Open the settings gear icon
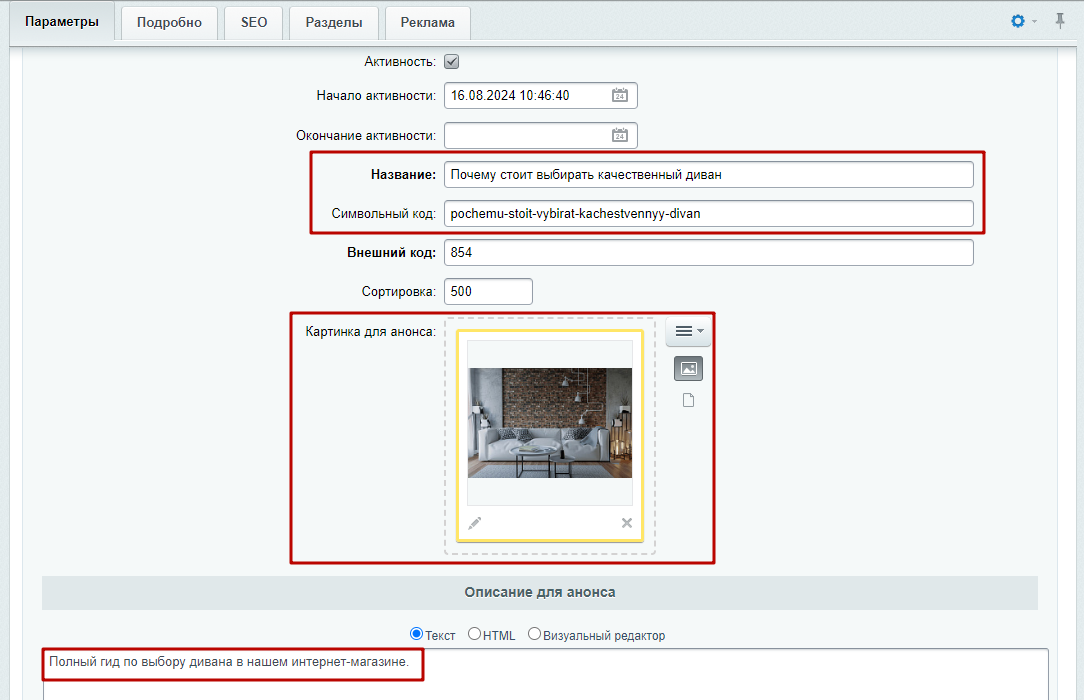 (x=1017, y=21)
